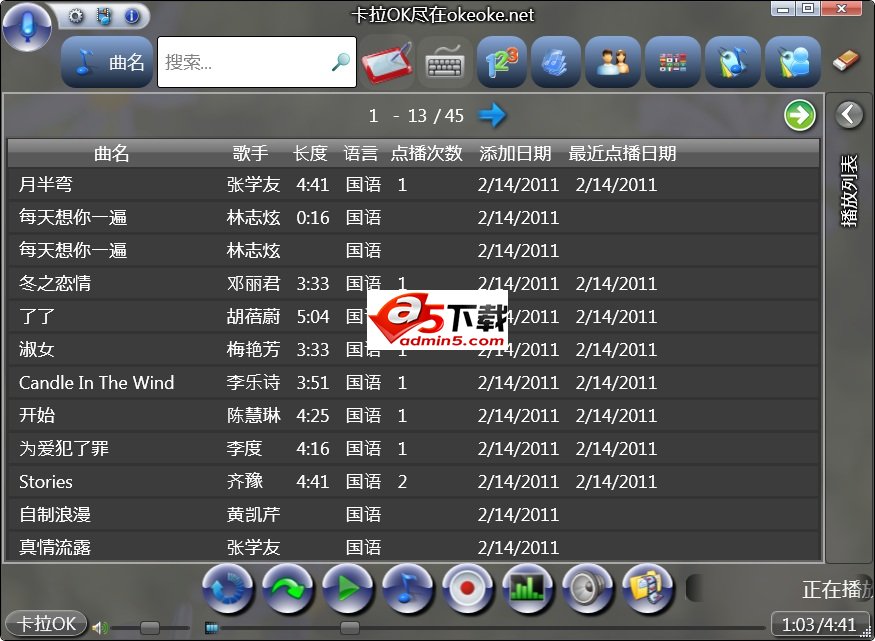Mute via small volume speaker icon

click(99, 628)
